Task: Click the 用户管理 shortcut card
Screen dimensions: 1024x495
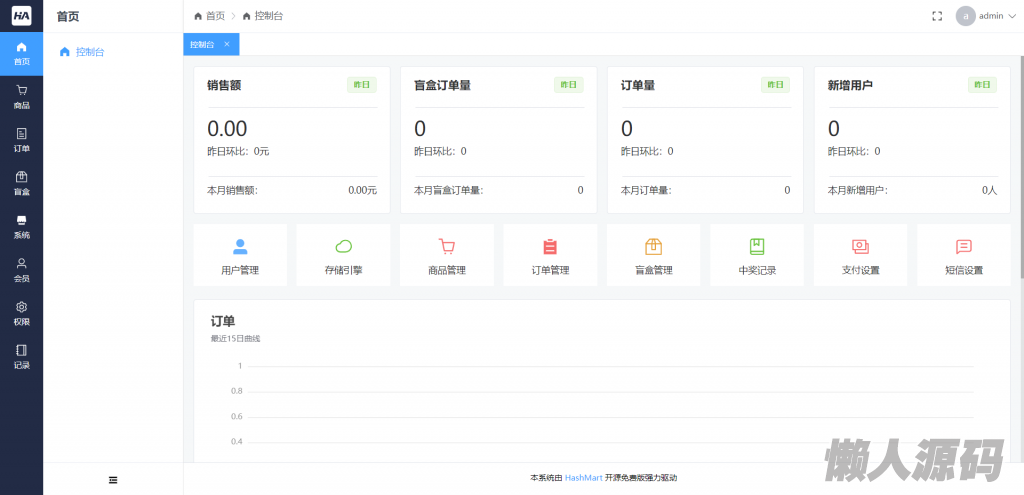Action: [x=240, y=256]
